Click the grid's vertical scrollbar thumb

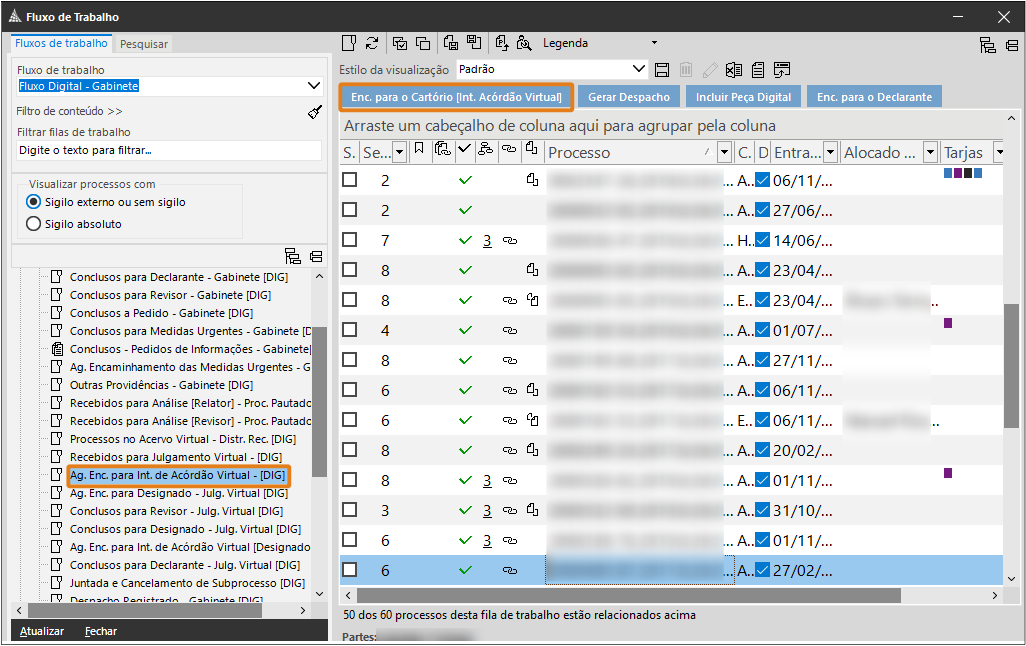1011,366
